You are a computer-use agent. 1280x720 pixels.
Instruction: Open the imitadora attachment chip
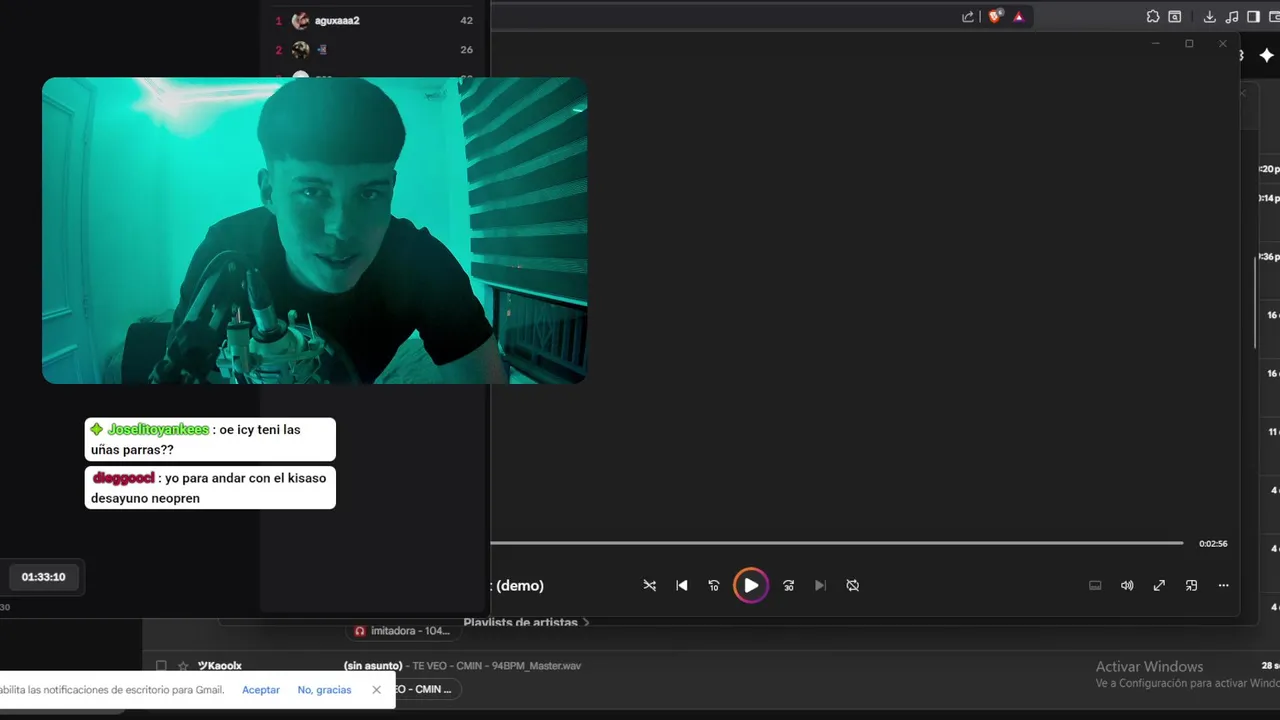pyautogui.click(x=403, y=631)
